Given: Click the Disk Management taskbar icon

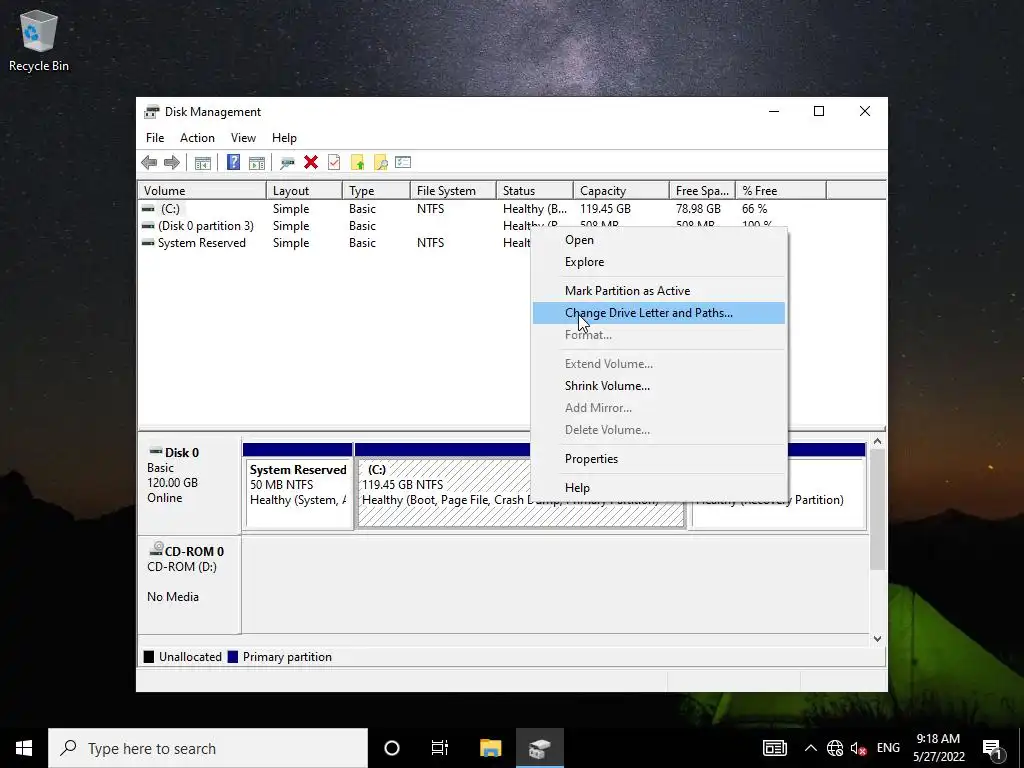Looking at the screenshot, I should (540, 748).
